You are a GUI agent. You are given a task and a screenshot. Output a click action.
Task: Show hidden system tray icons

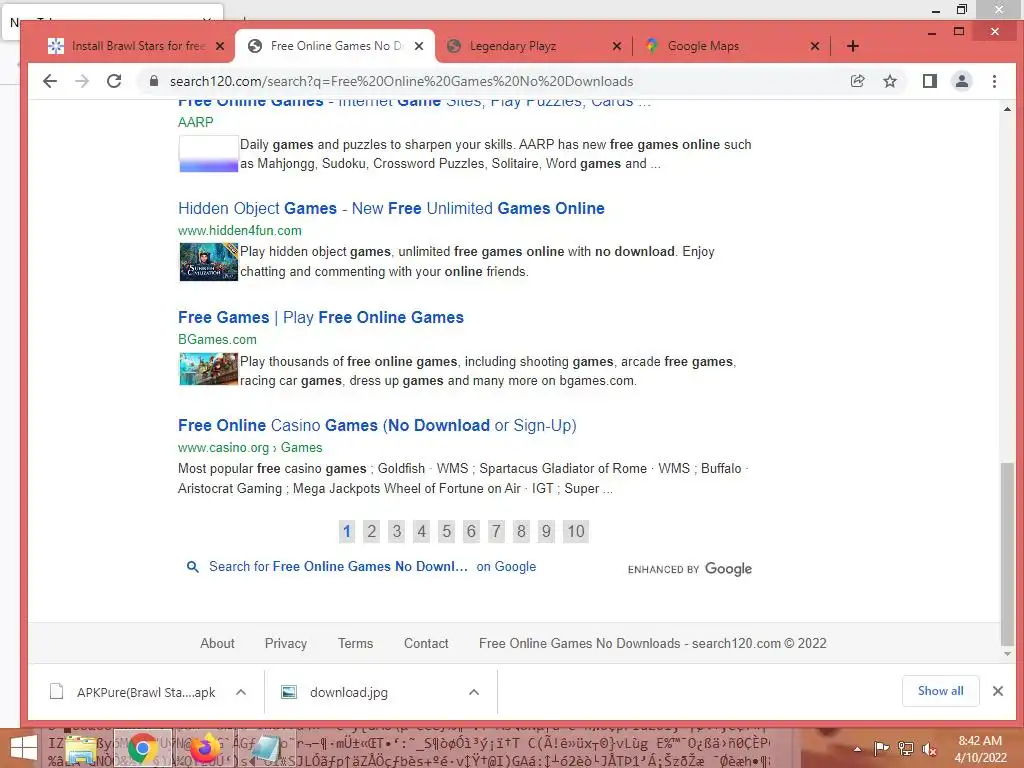(857, 749)
